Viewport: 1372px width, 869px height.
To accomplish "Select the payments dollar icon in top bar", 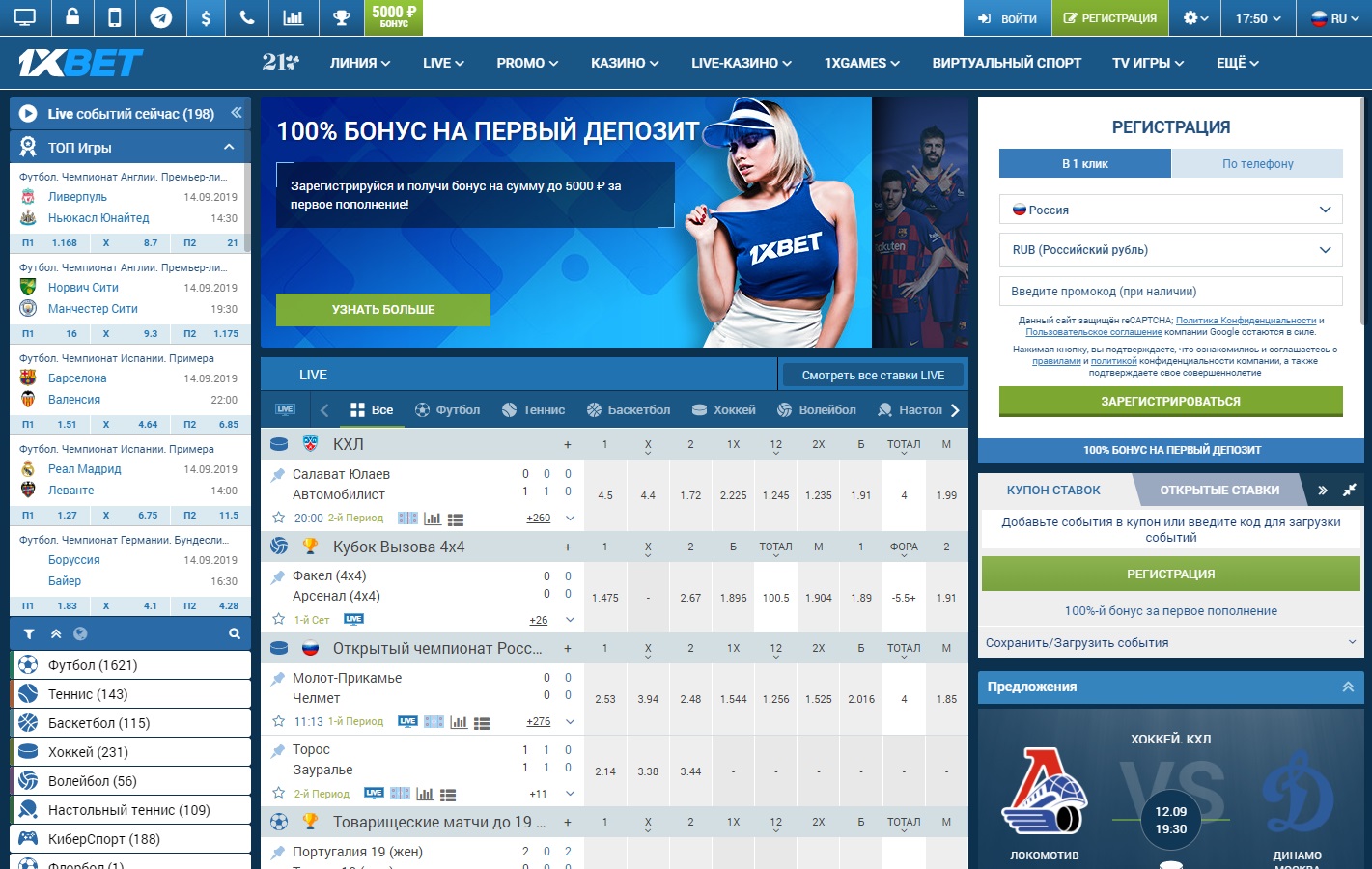I will [205, 17].
